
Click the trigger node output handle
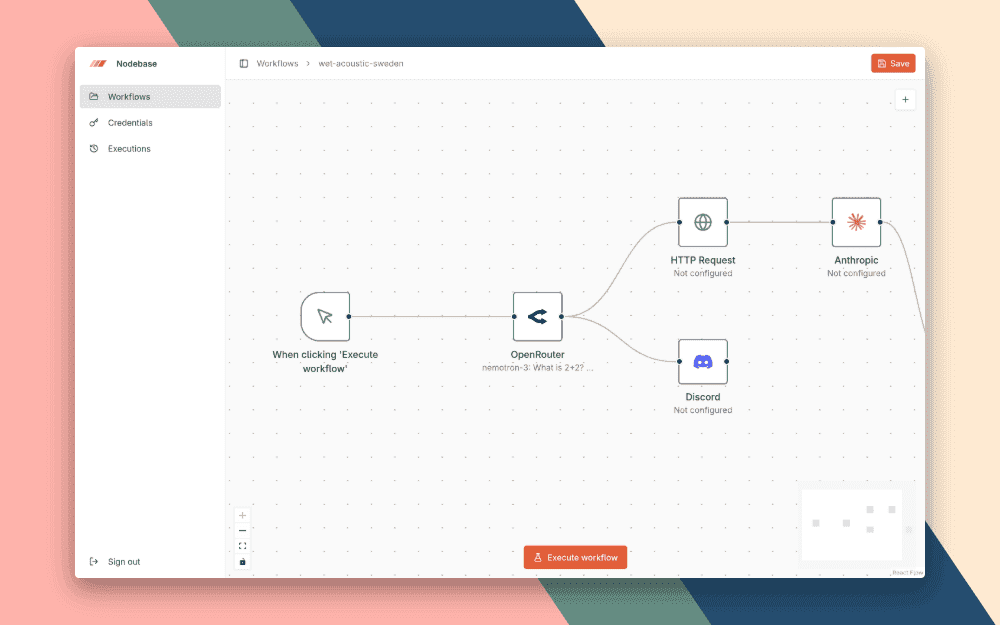pyautogui.click(x=349, y=316)
